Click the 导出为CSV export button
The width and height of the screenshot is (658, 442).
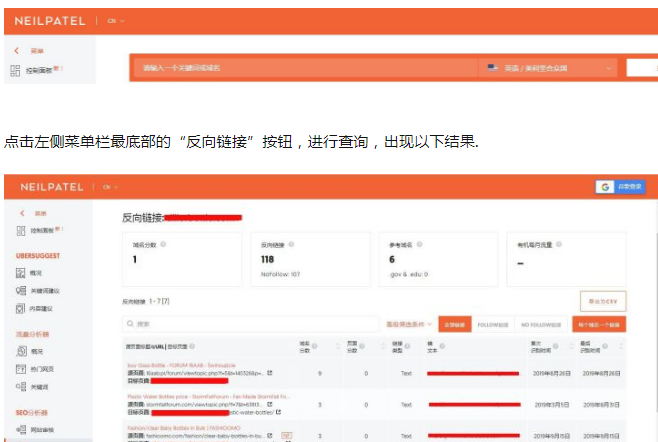[603, 301]
